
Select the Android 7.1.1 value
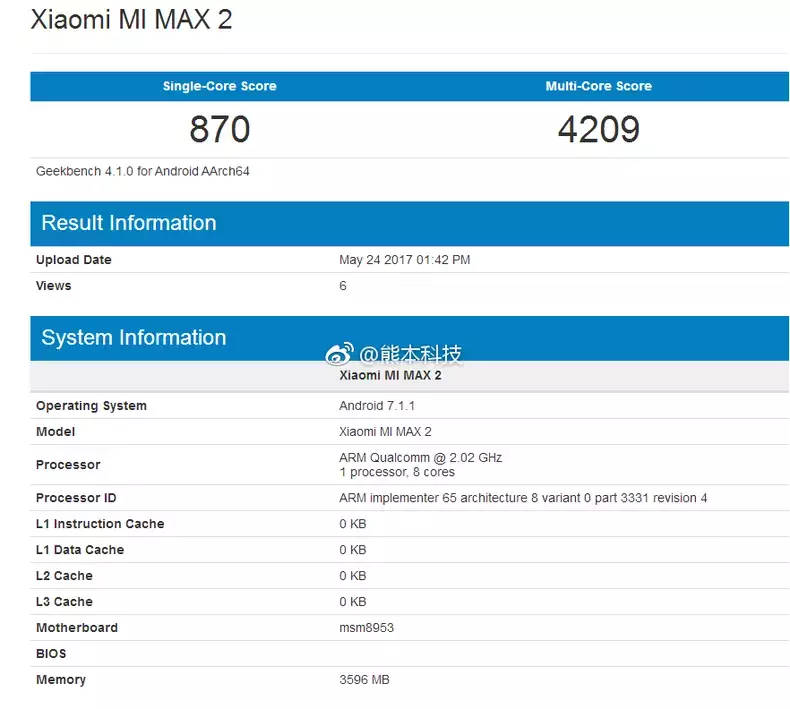point(377,406)
